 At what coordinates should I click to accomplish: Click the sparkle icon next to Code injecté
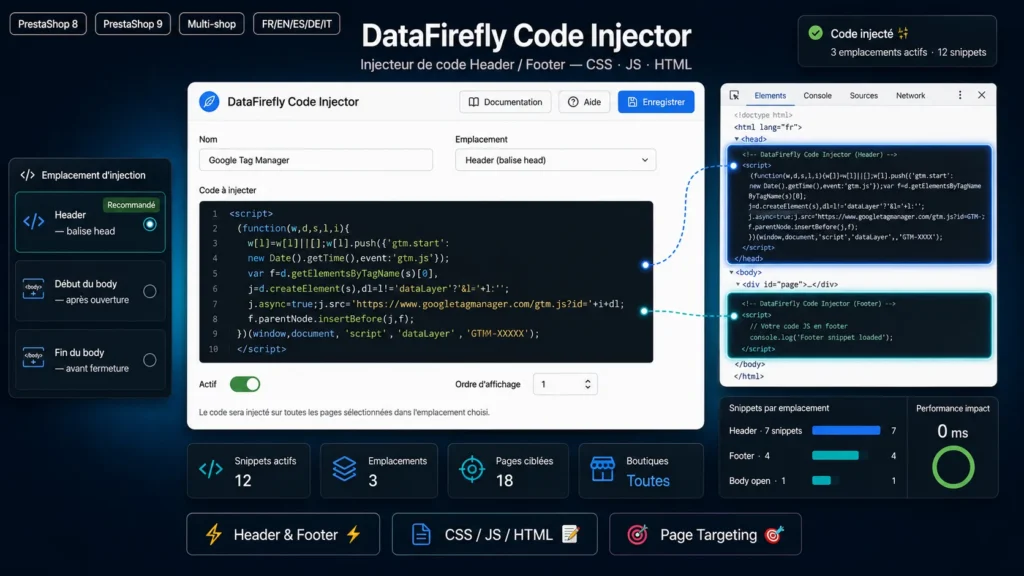(x=903, y=33)
